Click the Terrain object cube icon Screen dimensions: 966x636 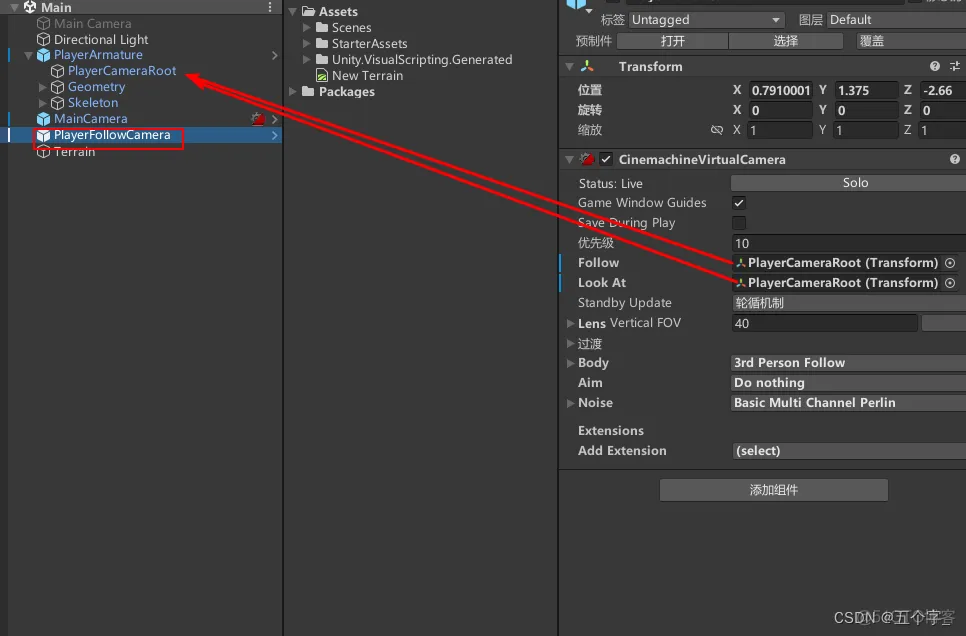click(43, 152)
